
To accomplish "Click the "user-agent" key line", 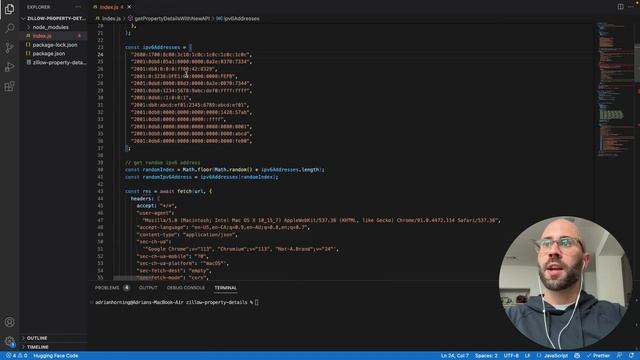I will (x=156, y=213).
